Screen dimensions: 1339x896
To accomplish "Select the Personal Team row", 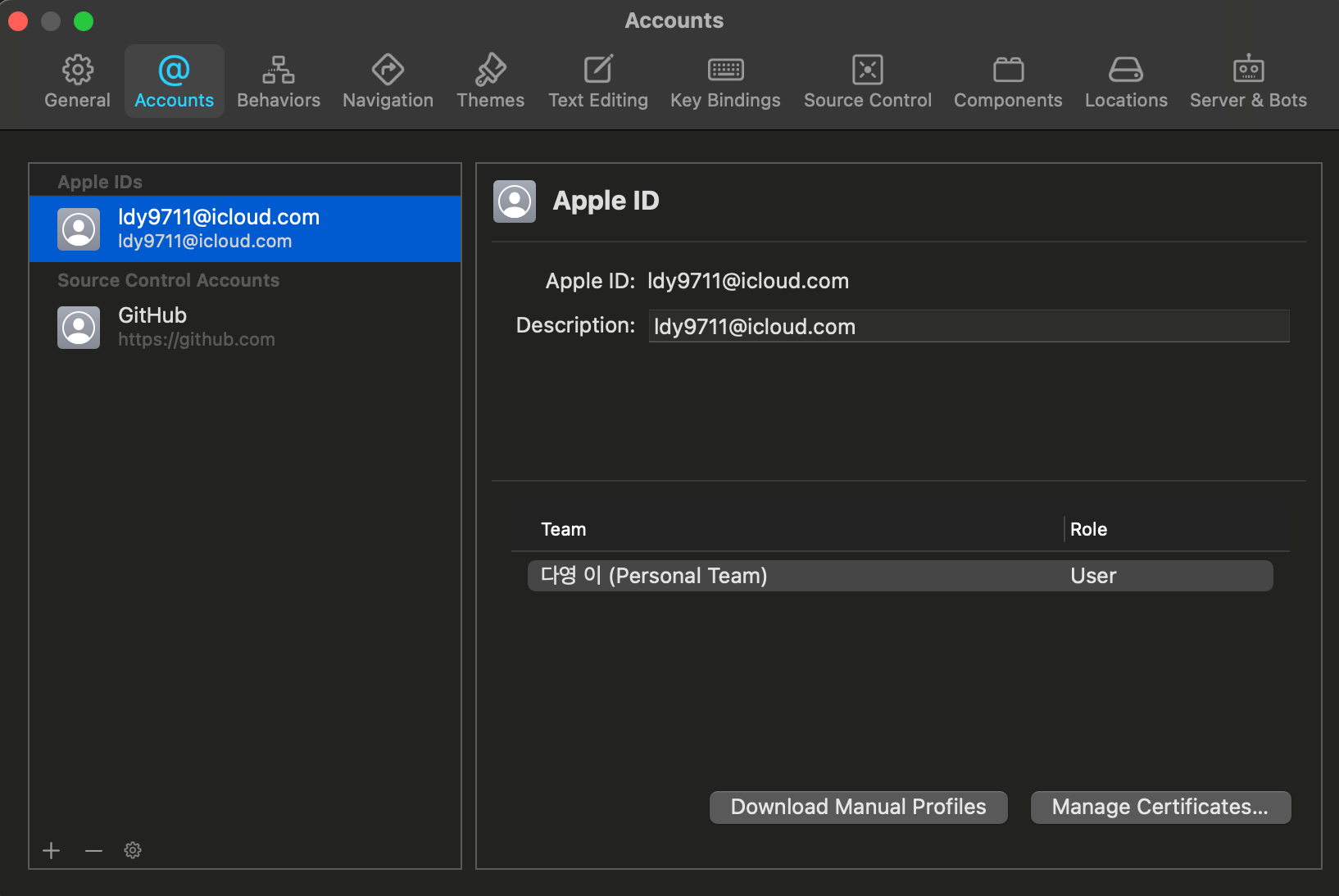I will [x=900, y=576].
